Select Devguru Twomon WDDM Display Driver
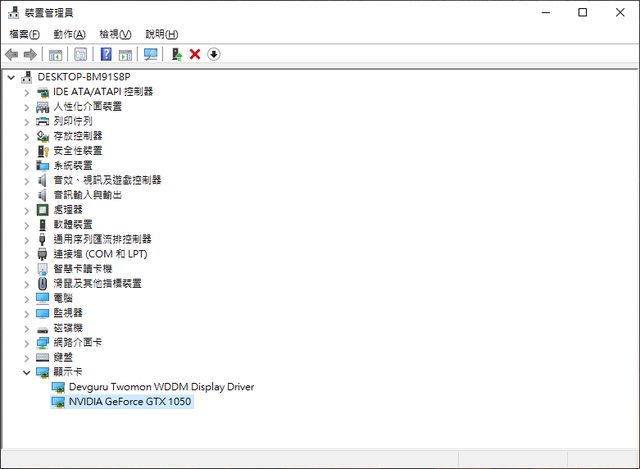640x469 pixels. click(160, 387)
